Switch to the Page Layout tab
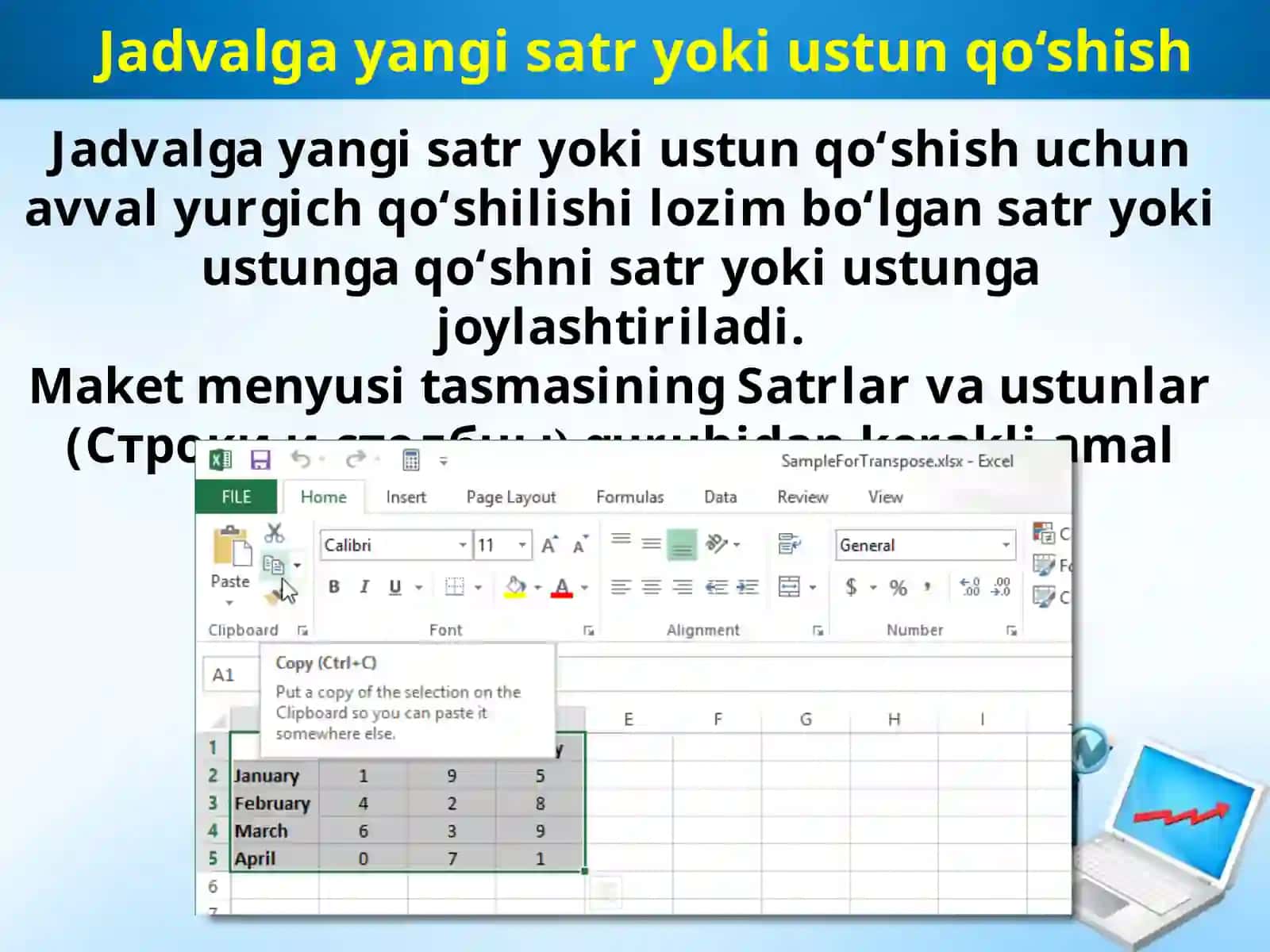This screenshot has height=952, width=1270. click(x=511, y=497)
